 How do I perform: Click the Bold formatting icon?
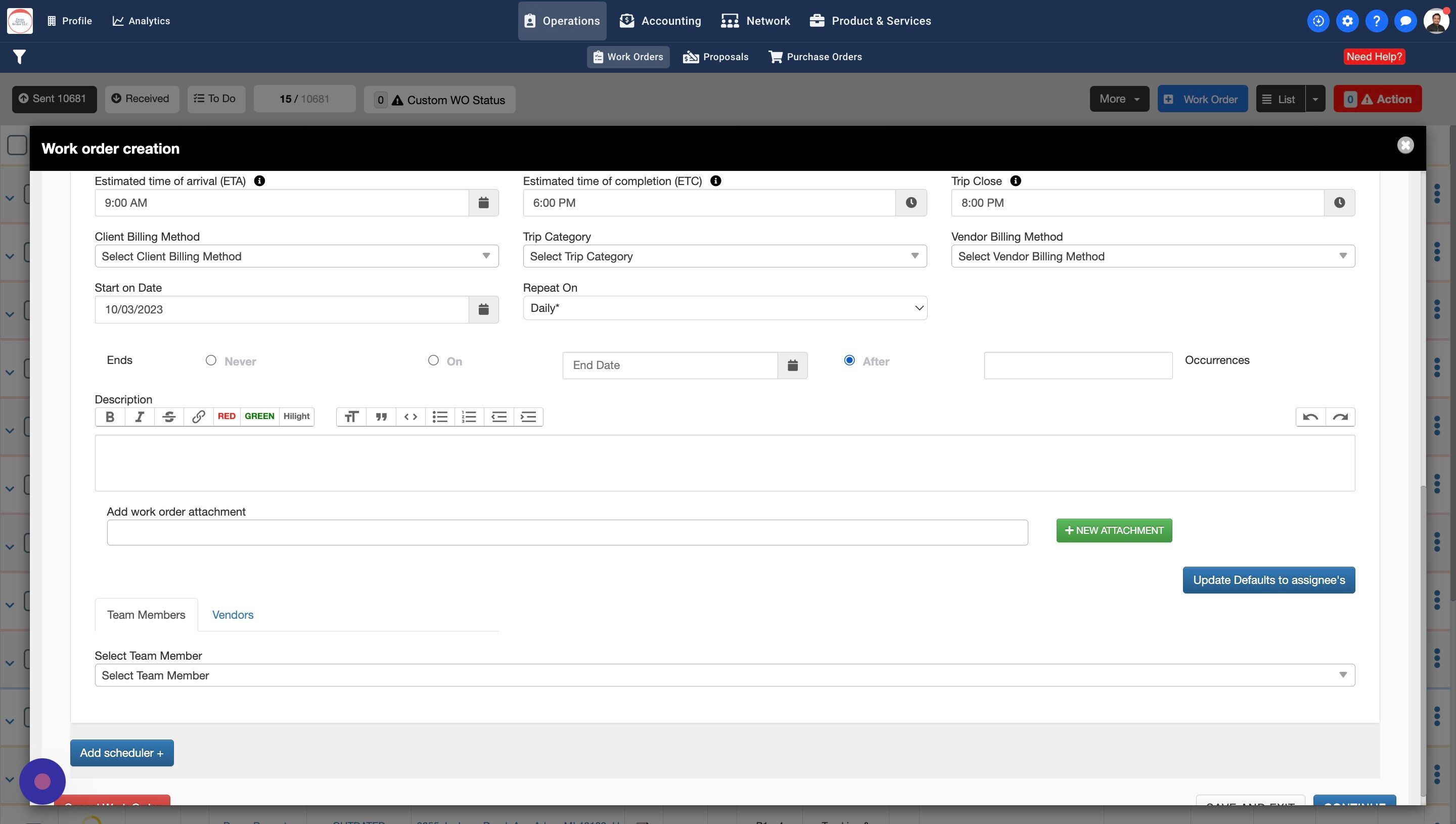tap(110, 417)
